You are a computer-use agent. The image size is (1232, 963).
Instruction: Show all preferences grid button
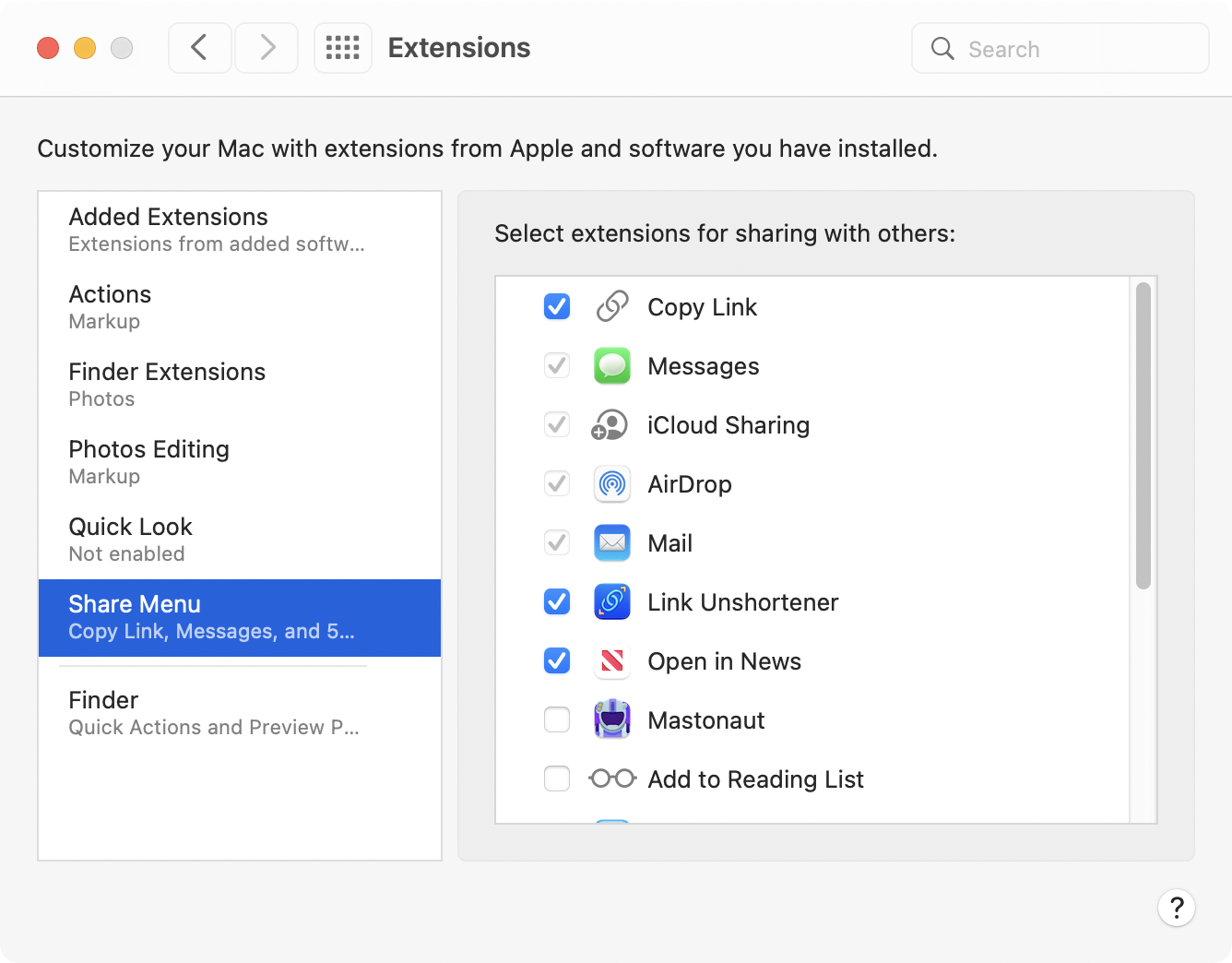coord(343,48)
